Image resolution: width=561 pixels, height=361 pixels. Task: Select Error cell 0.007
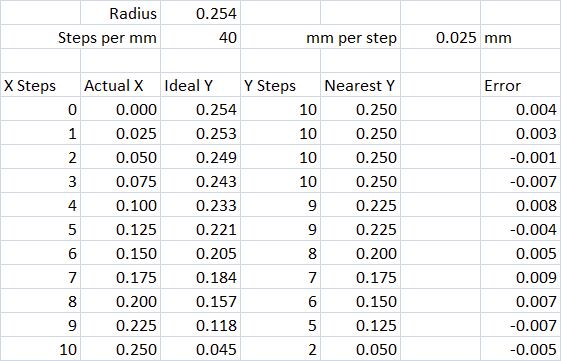point(521,301)
